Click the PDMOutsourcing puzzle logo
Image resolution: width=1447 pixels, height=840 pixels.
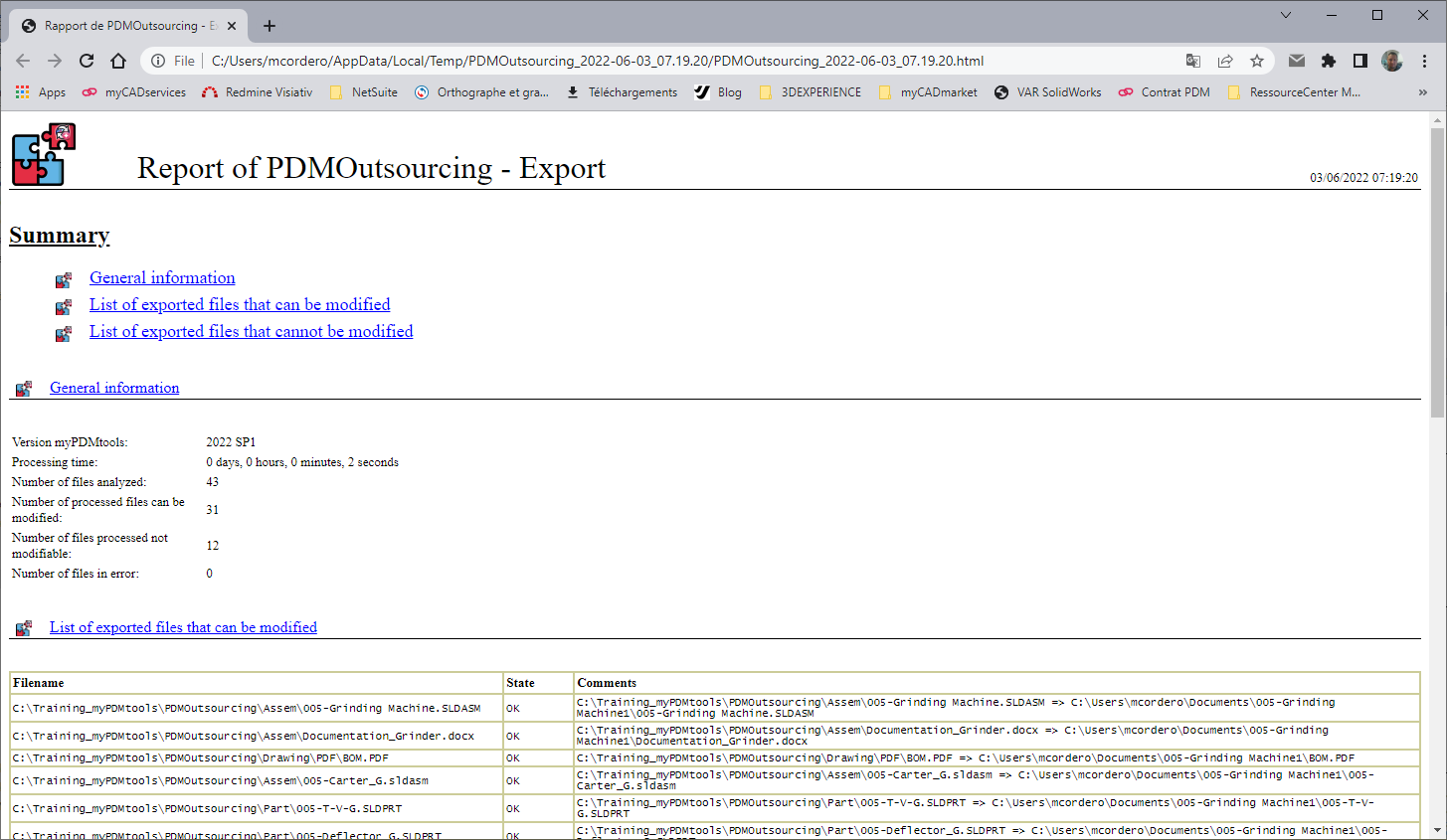tap(44, 155)
